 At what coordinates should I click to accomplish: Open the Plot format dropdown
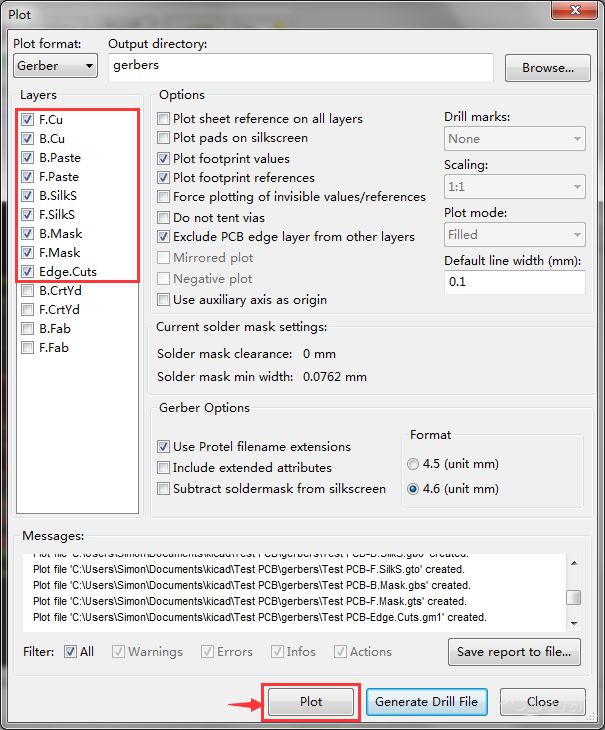pyautogui.click(x=55, y=66)
